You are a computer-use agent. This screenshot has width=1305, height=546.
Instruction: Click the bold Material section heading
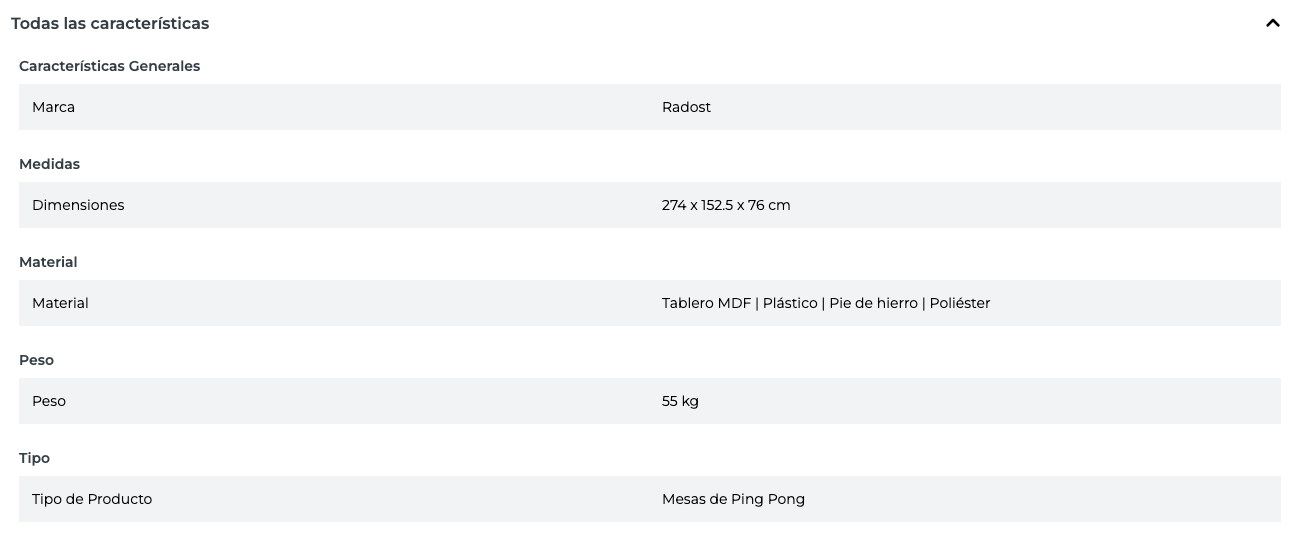(48, 262)
